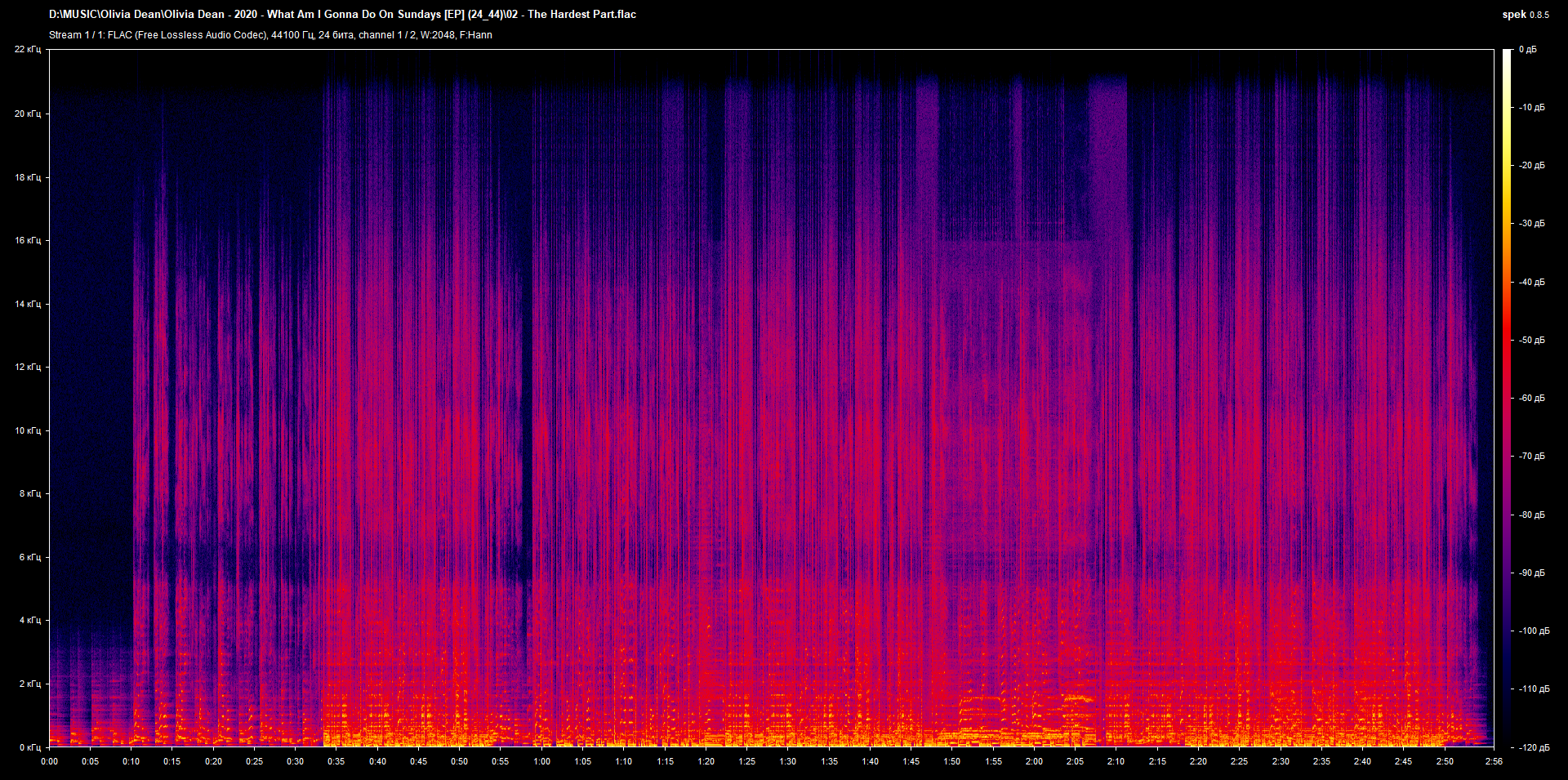Screen dimensions: 1568x780
Task: Click the 0:00 time axis label
Action: (x=50, y=761)
